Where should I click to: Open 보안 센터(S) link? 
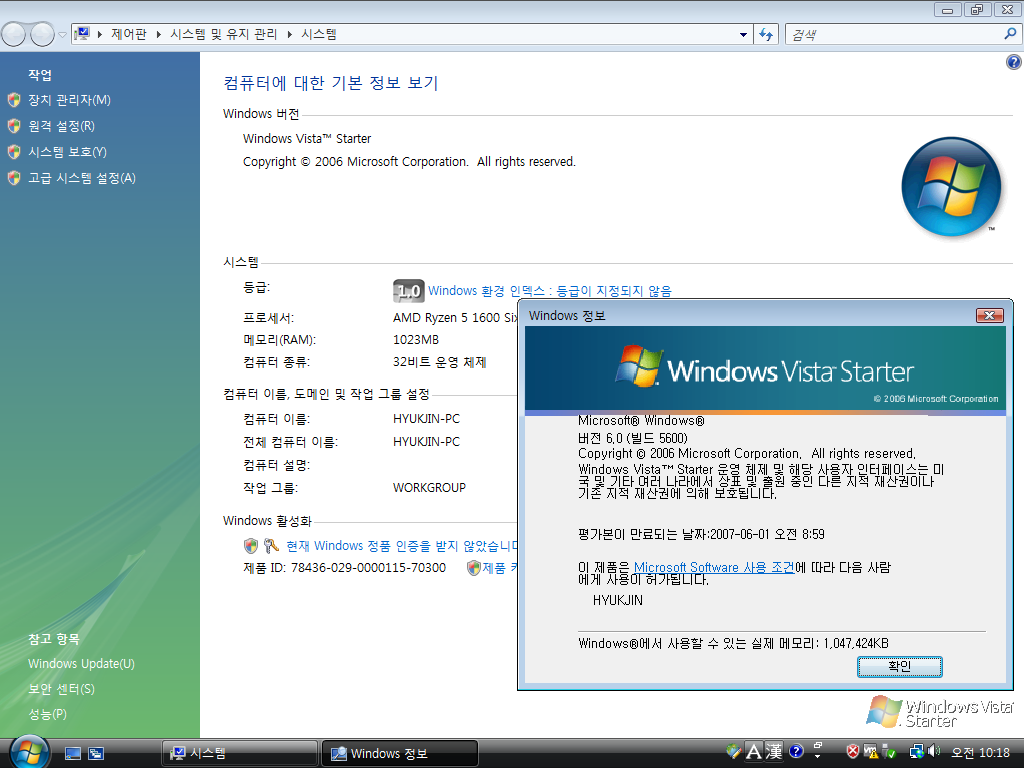coord(61,689)
